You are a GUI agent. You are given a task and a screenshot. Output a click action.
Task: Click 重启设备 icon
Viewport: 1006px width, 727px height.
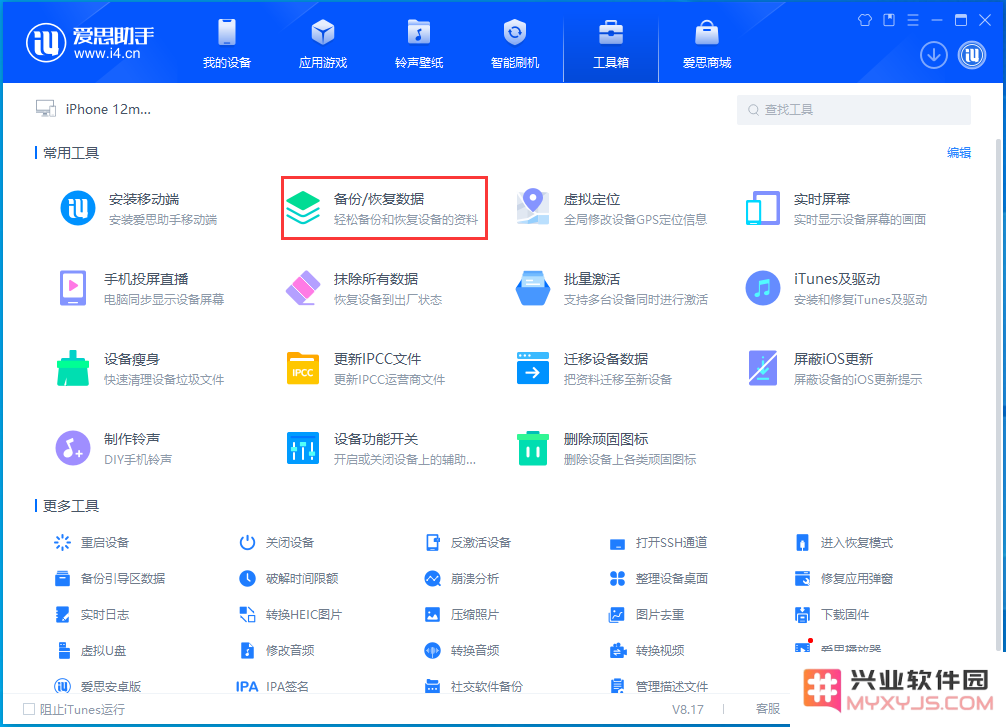coord(62,543)
